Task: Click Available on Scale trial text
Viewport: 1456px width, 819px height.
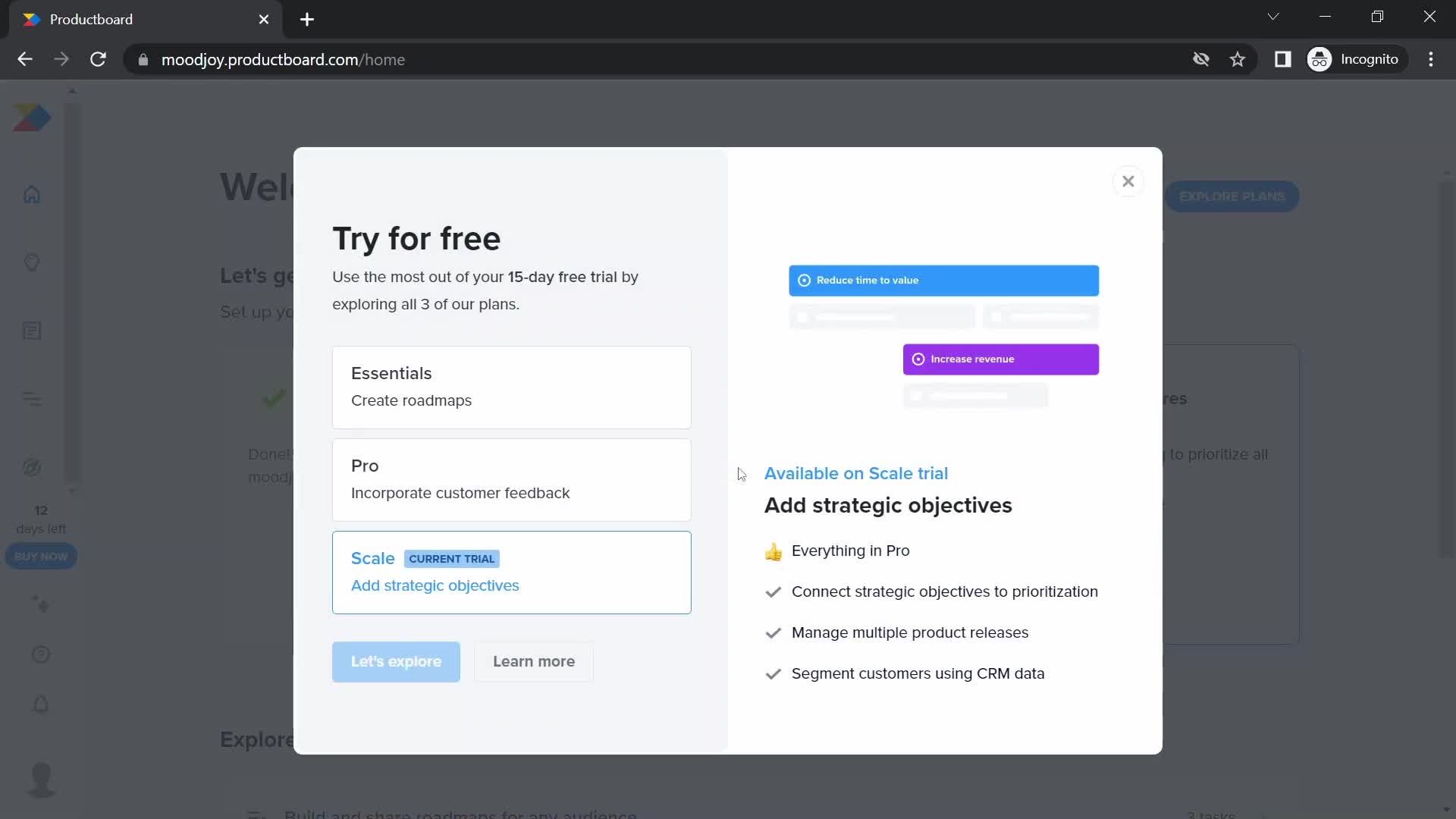Action: (856, 474)
